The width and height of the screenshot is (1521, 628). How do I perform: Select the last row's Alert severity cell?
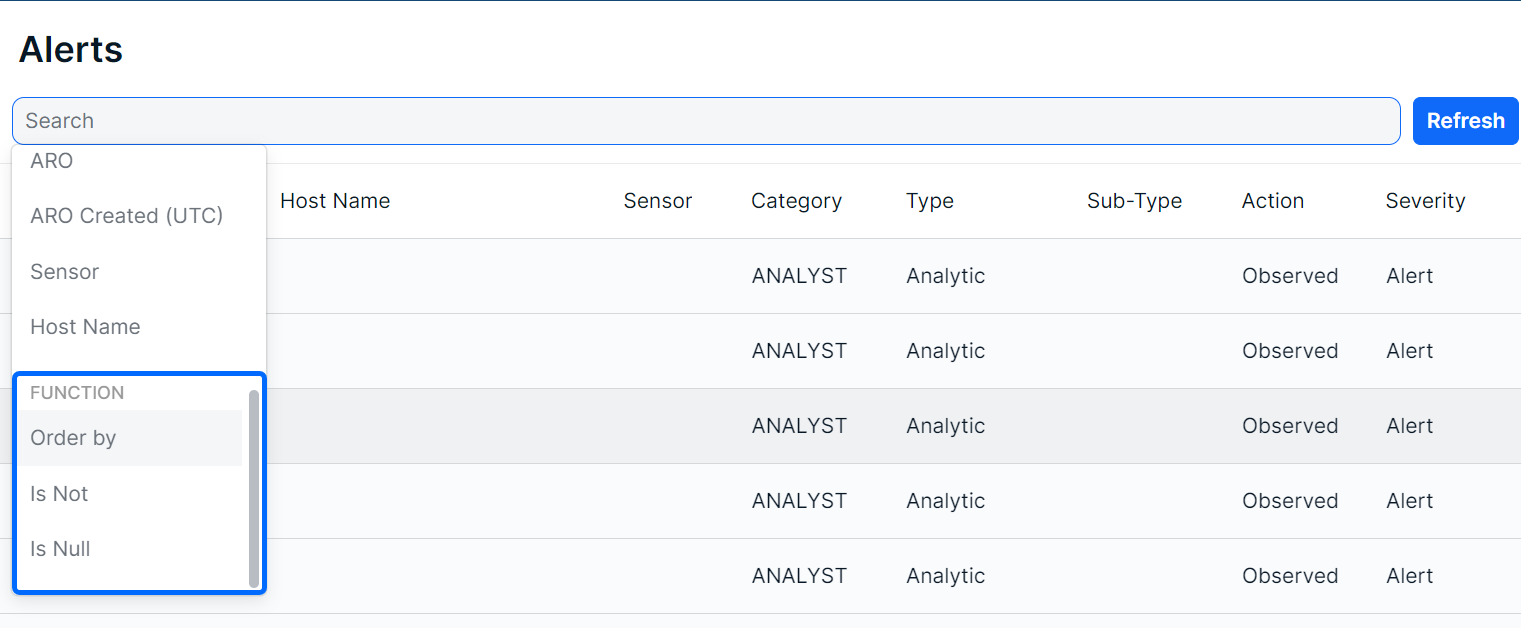tap(1409, 576)
